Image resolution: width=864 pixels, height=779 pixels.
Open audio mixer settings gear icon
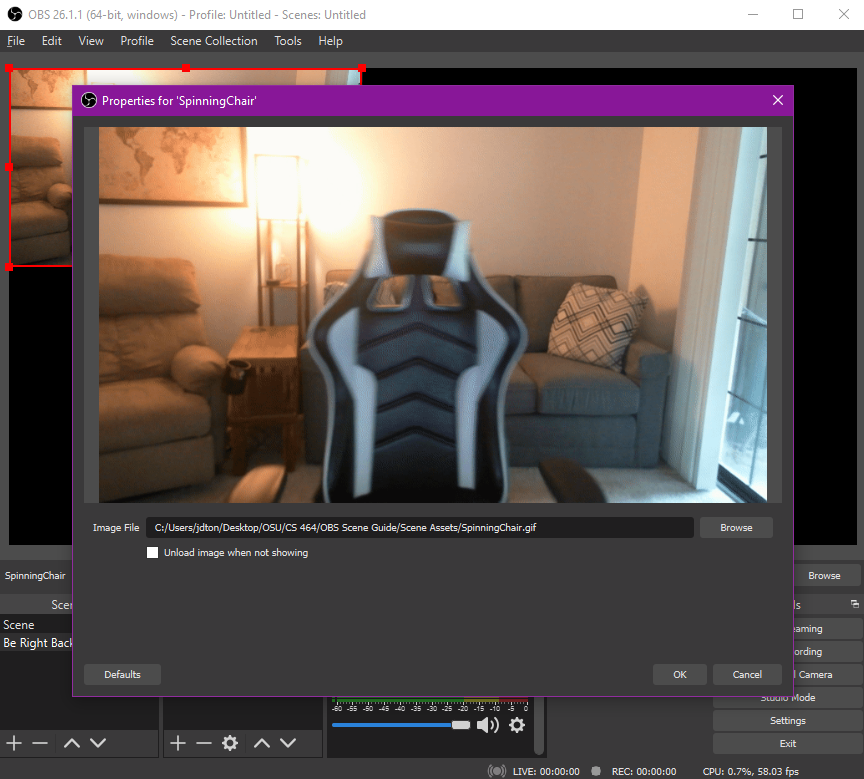pyautogui.click(x=517, y=725)
